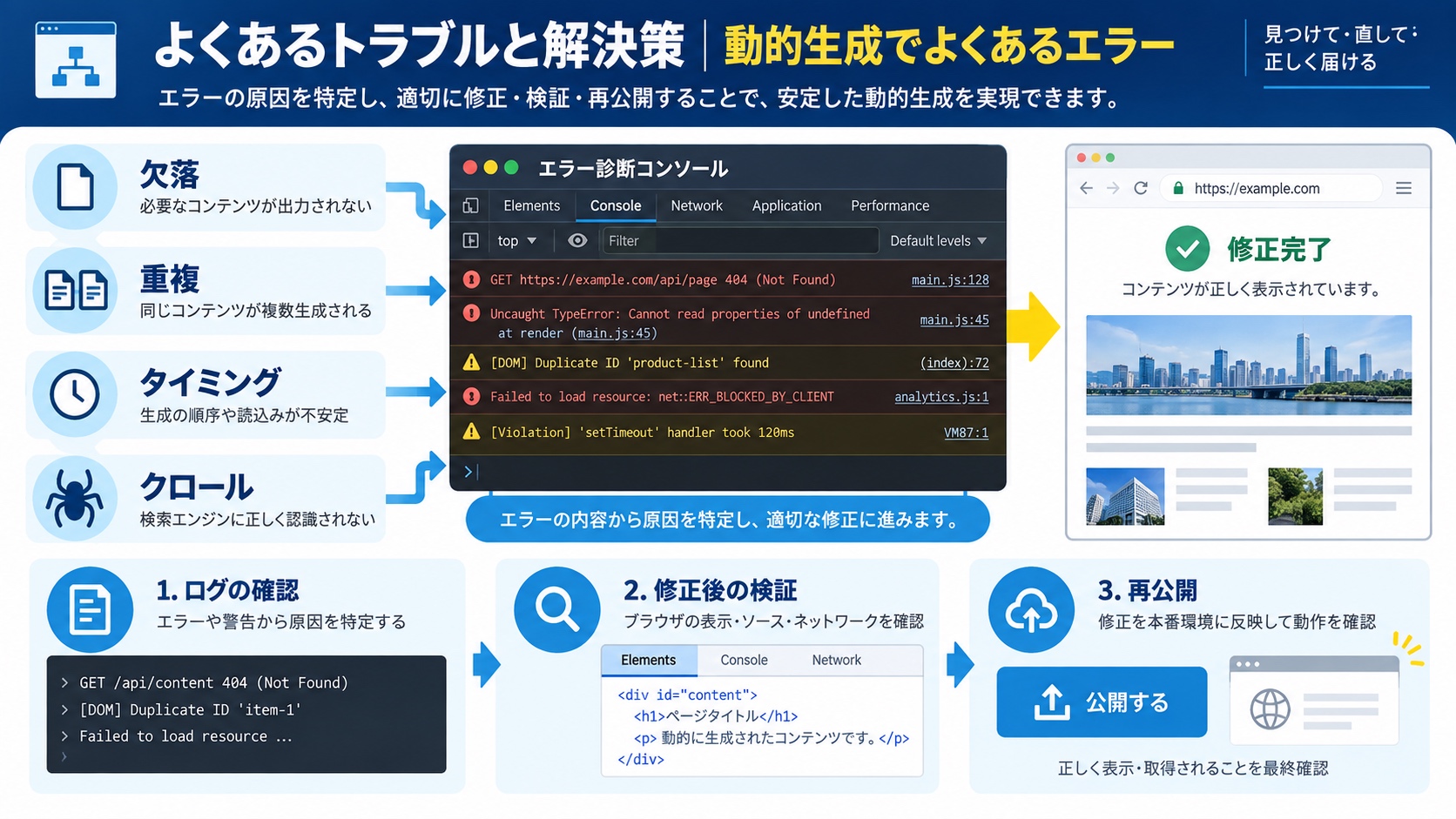The image size is (1456, 819).
Task: Click the green trees thumbnail
Action: pyautogui.click(x=1295, y=496)
